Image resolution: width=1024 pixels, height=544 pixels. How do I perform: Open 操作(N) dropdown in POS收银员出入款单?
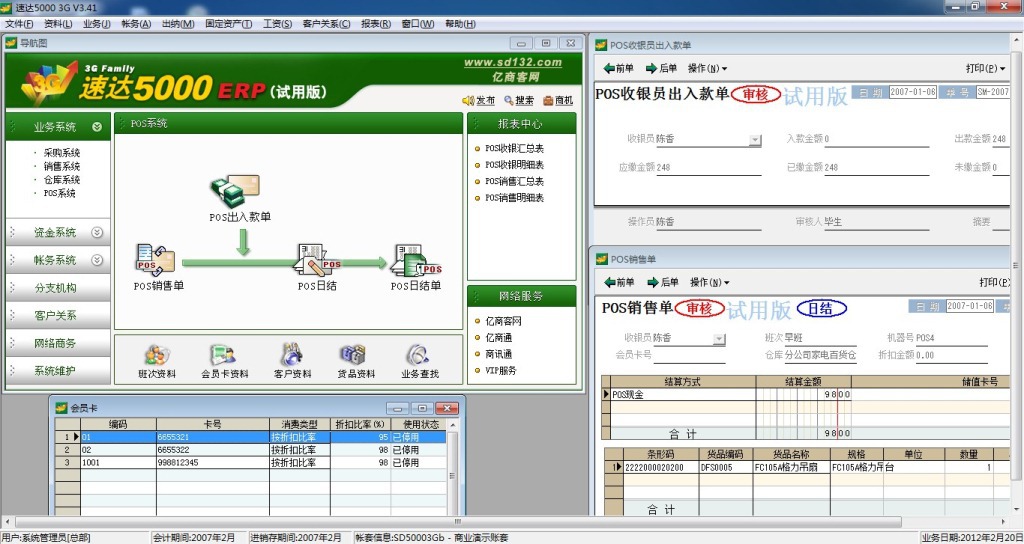707,68
